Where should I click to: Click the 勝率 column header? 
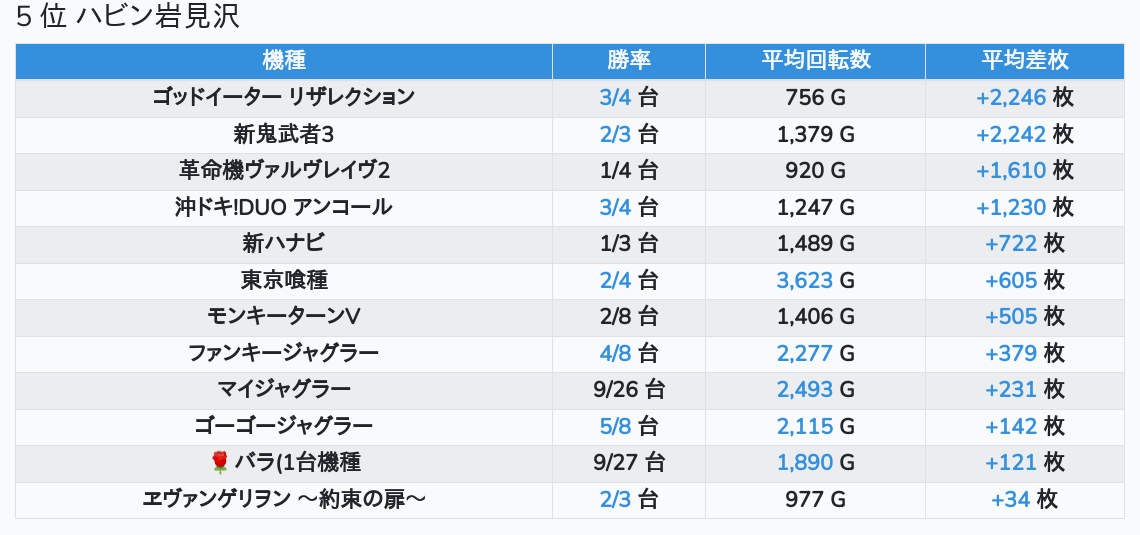[629, 60]
